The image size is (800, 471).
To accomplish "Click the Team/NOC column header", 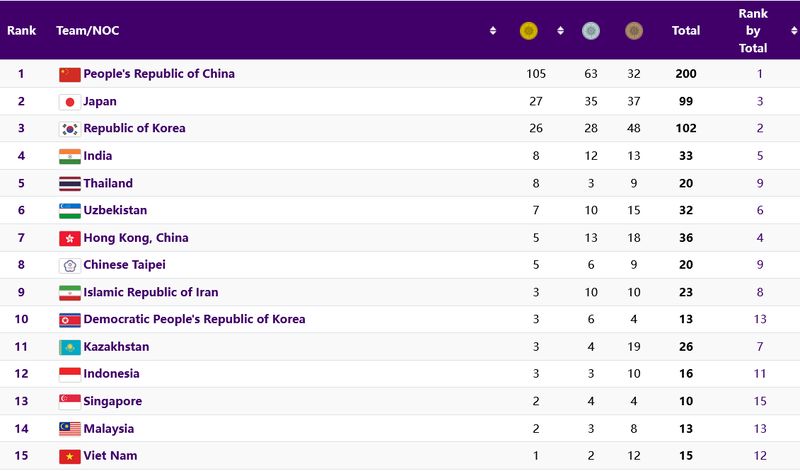I will pos(88,31).
